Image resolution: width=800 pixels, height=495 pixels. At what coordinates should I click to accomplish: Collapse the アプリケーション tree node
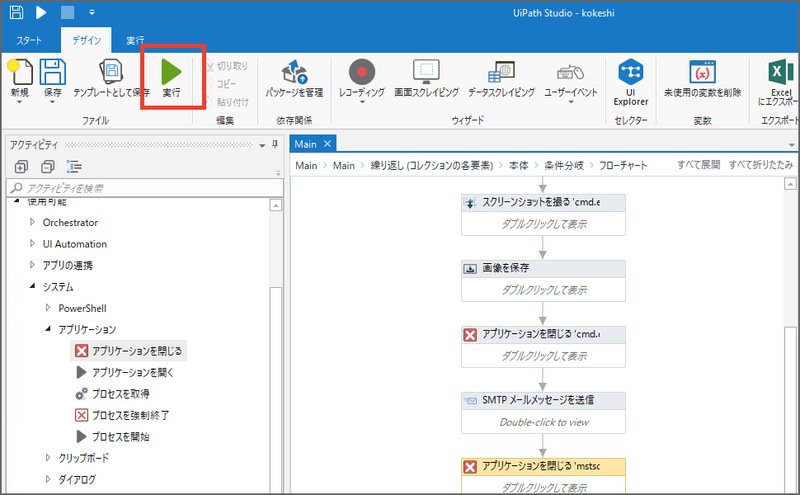point(48,329)
